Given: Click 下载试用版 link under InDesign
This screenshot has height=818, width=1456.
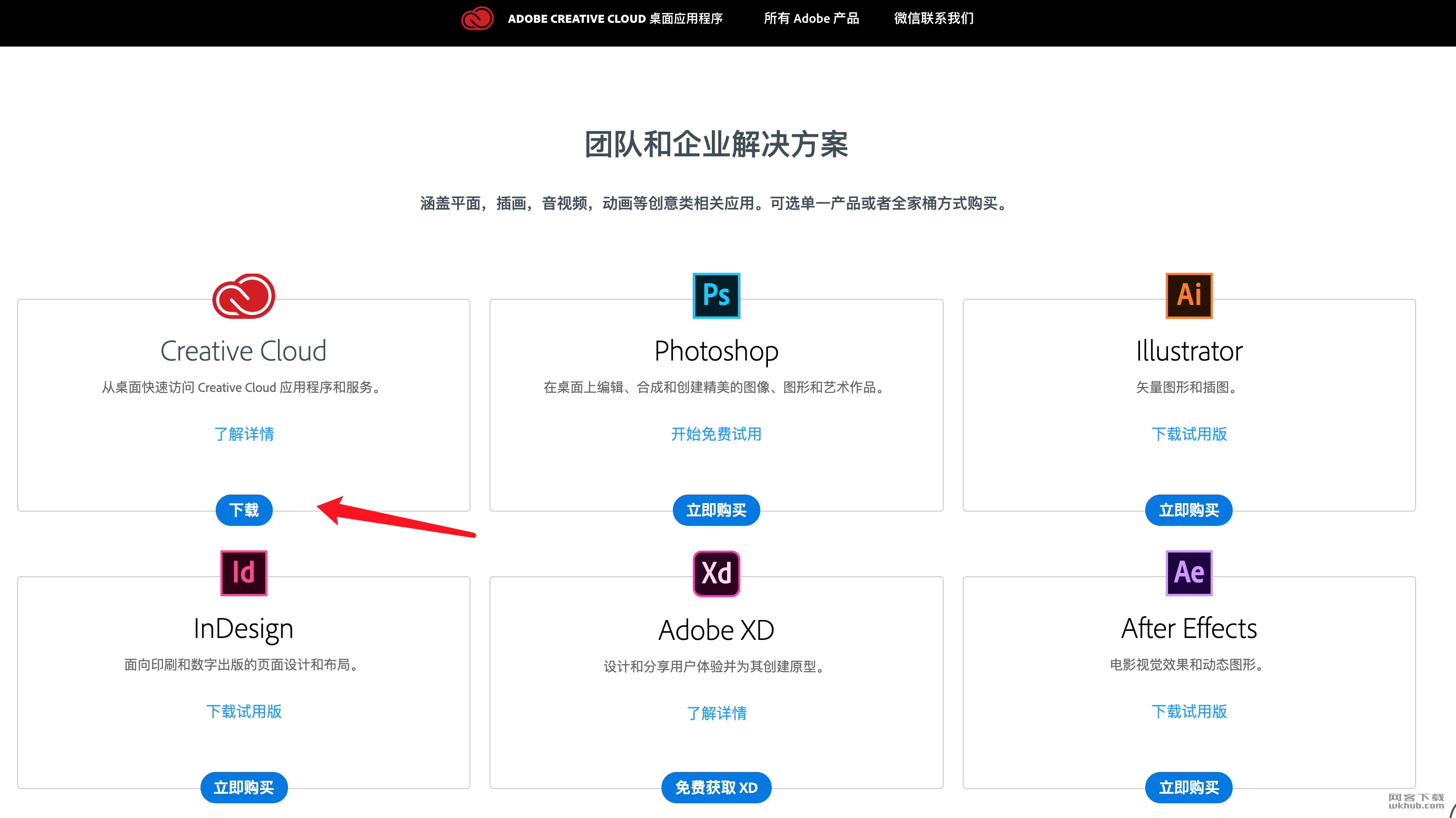Looking at the screenshot, I should point(244,711).
